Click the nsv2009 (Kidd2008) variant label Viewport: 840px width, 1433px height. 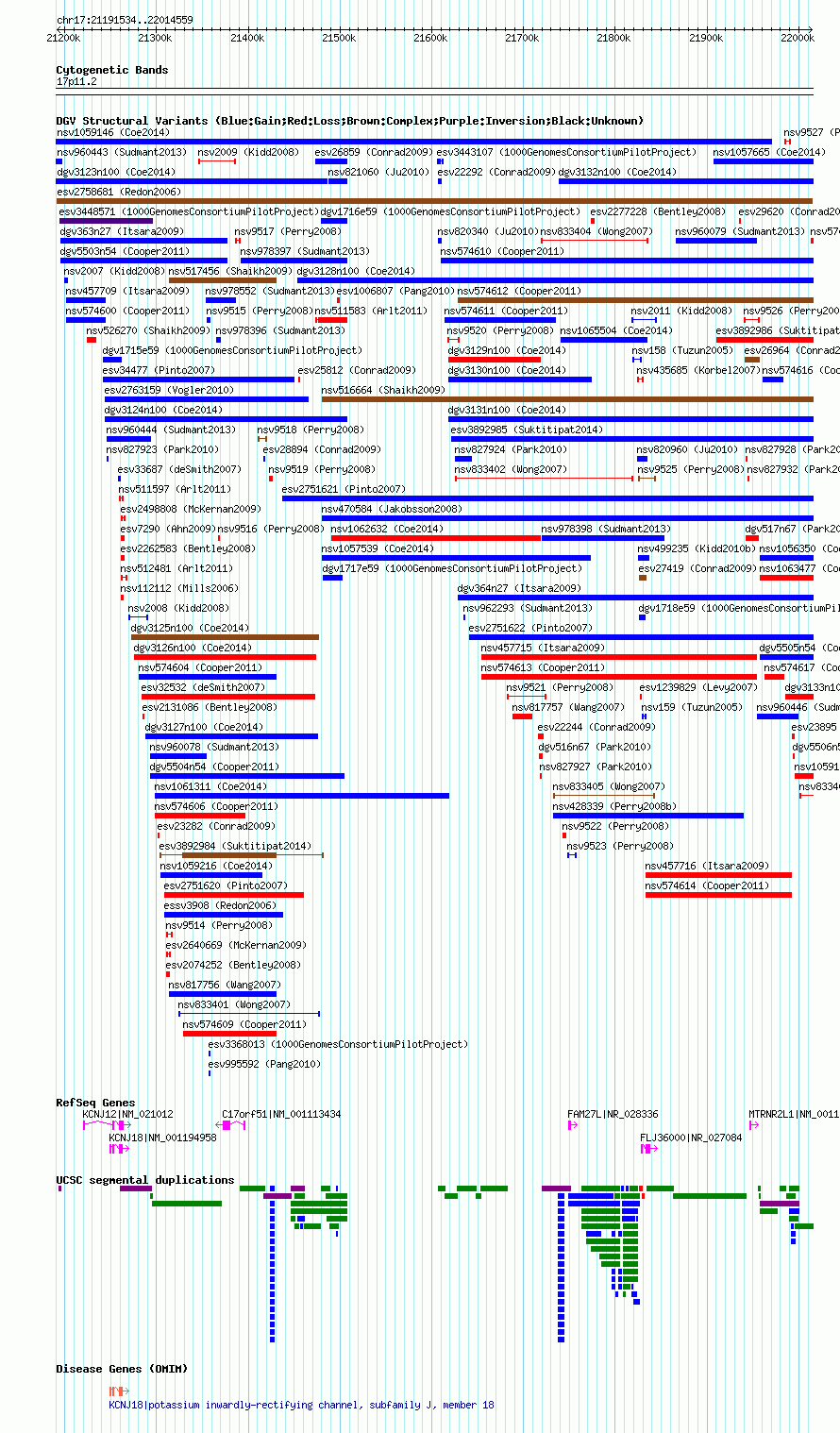coord(248,152)
